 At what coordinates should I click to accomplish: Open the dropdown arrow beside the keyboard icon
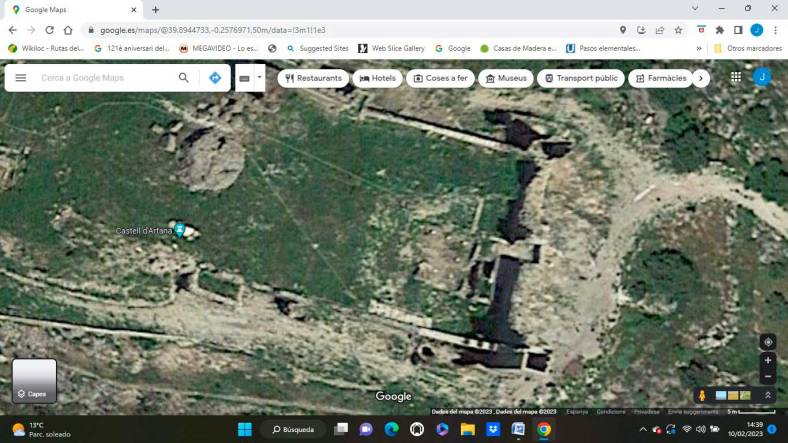[259, 77]
